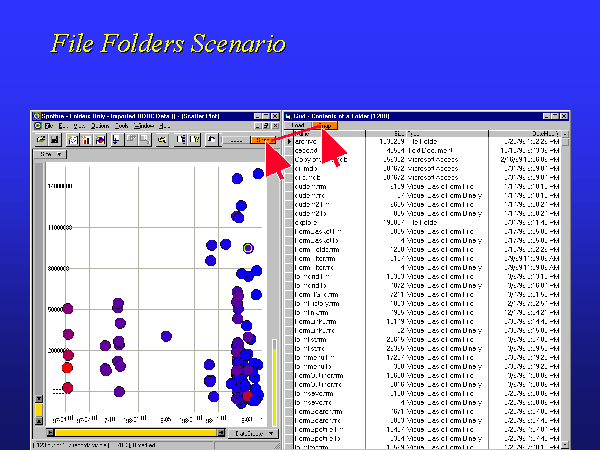
Task: Open the Window menu in Spotfire
Action: [x=143, y=126]
